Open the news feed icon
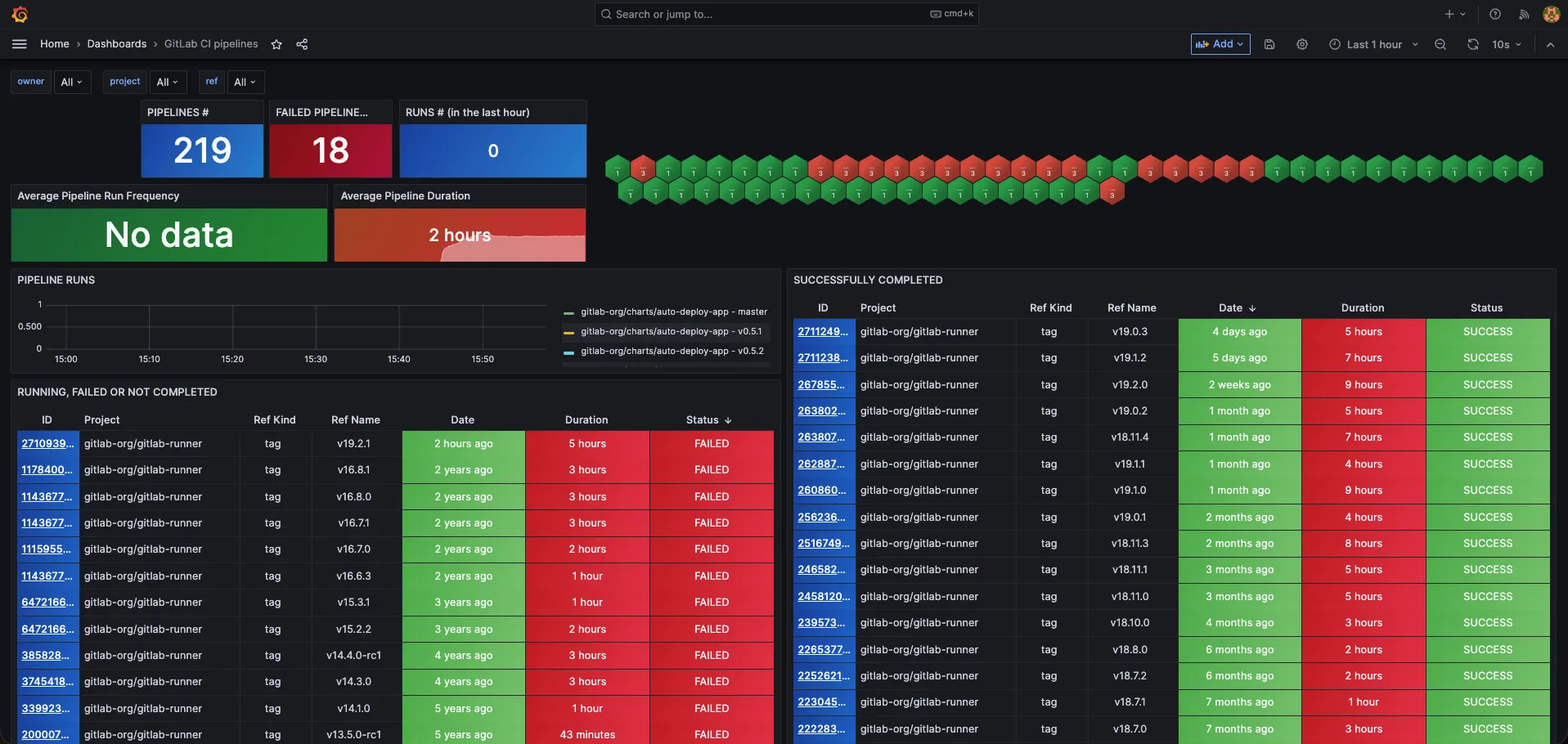Screen dimensions: 1568x744 1524,14
